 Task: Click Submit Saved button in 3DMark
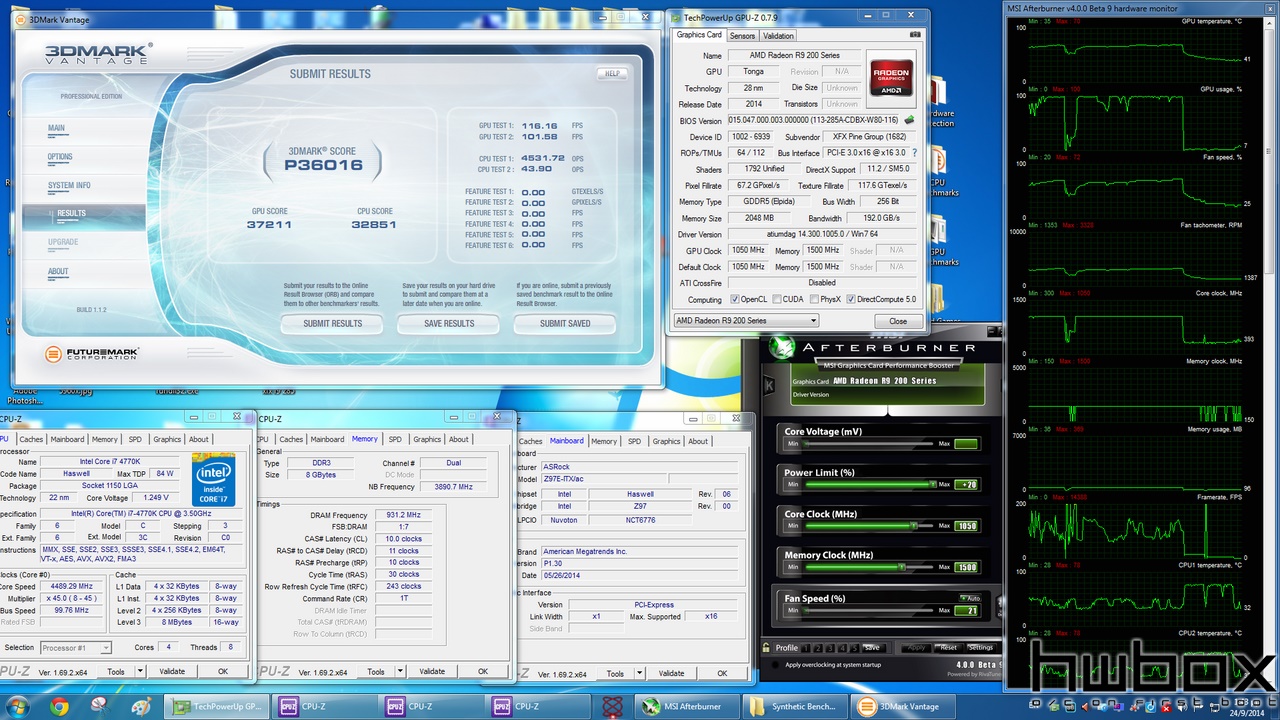click(x=564, y=323)
